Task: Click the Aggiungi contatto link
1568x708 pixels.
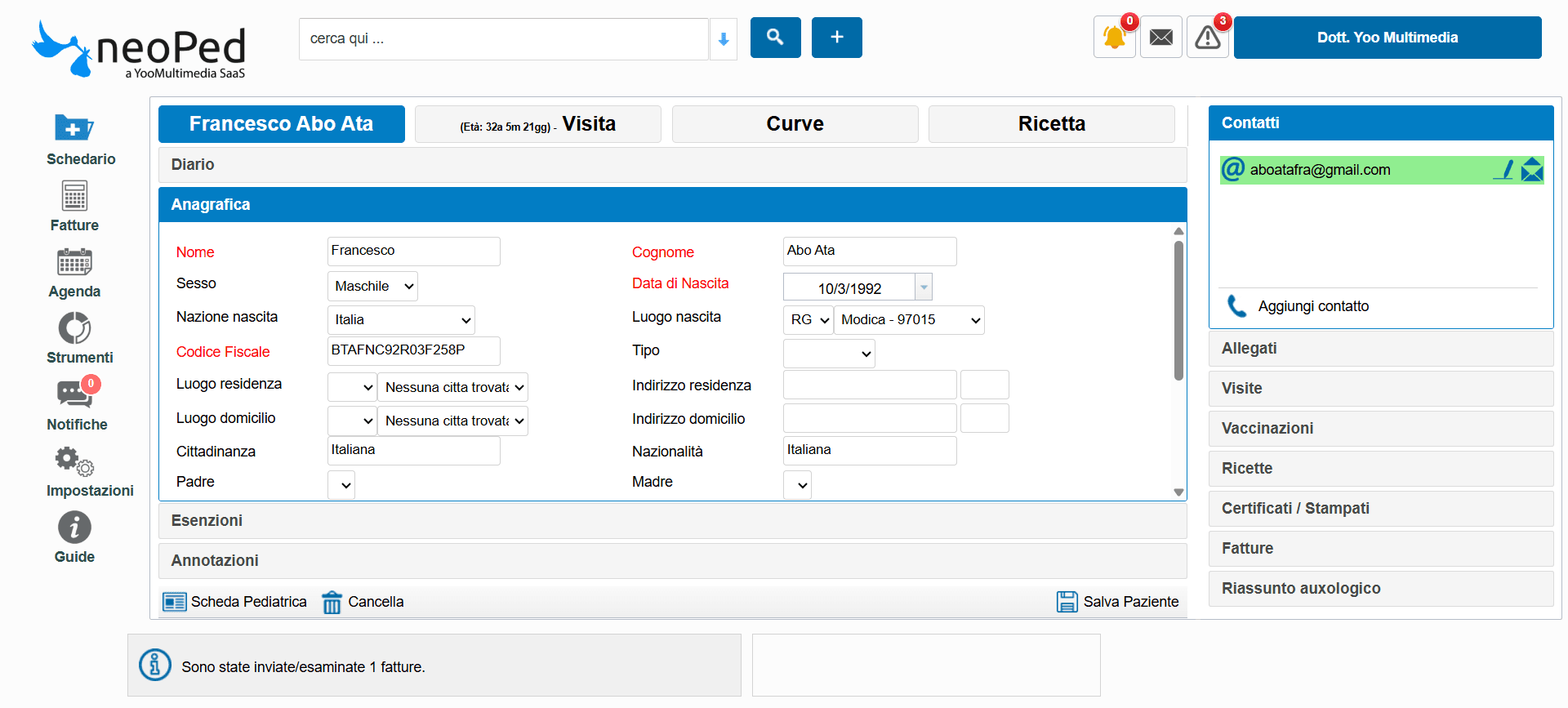Action: tap(1313, 306)
